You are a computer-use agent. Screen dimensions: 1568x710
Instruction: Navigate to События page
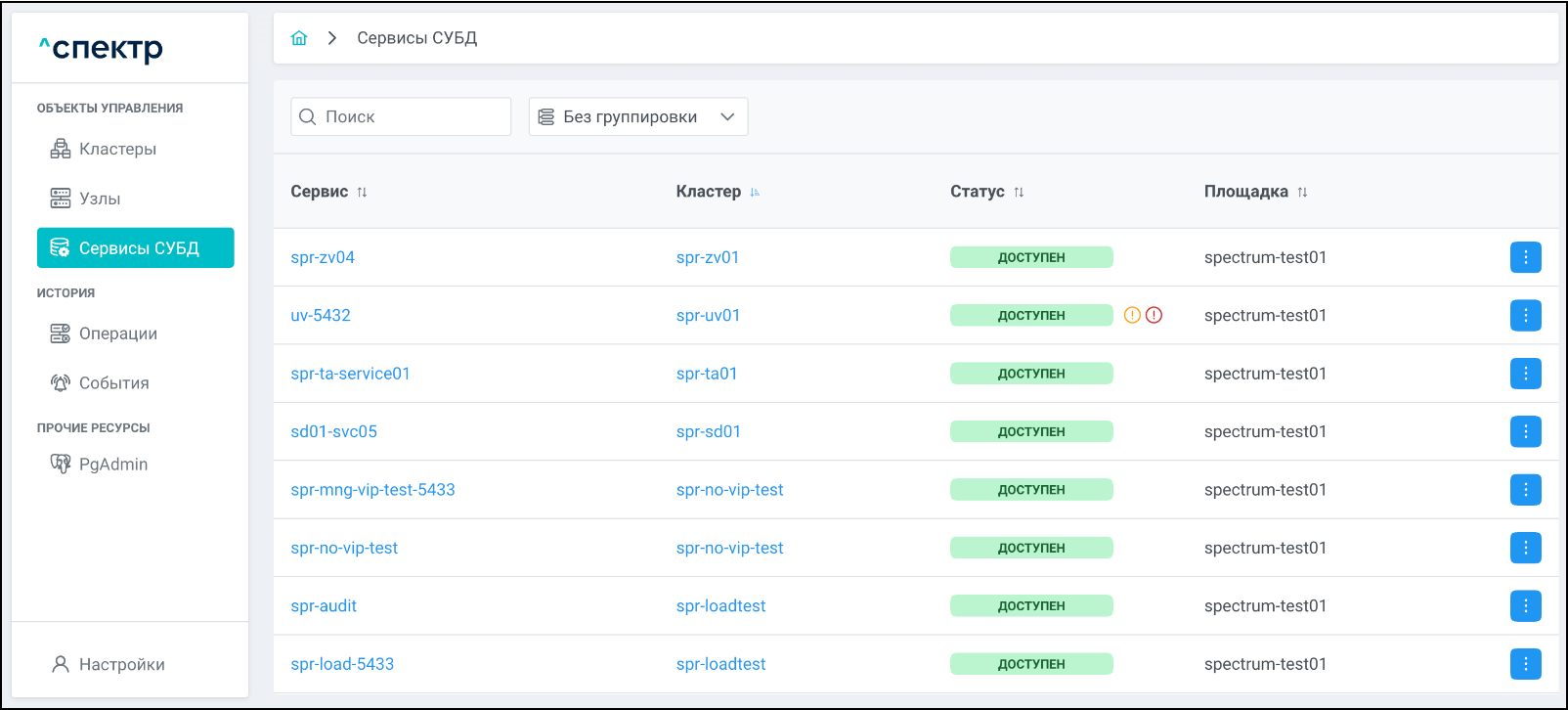pyautogui.click(x=113, y=383)
